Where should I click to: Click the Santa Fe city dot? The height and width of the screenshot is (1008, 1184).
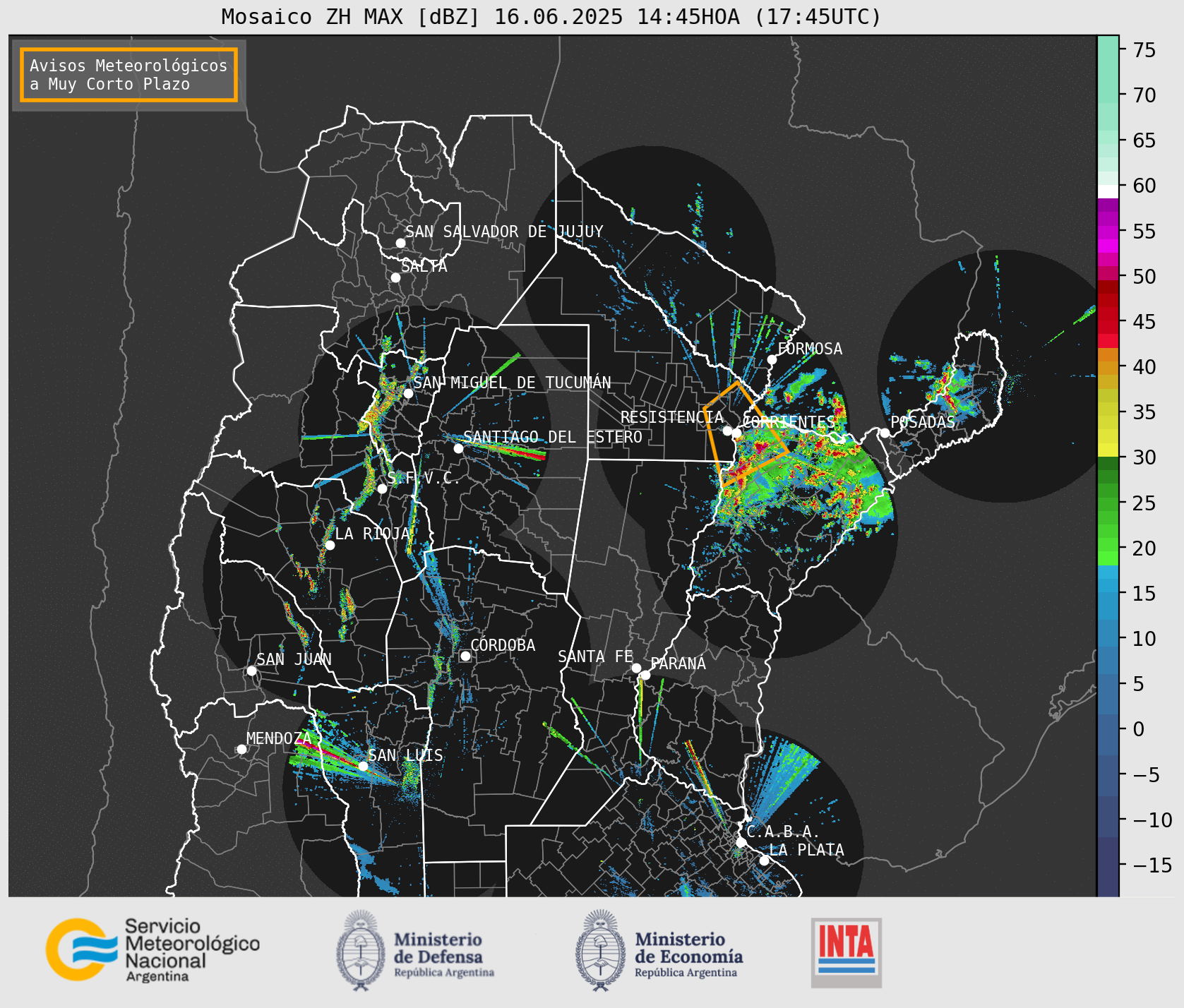pos(636,668)
